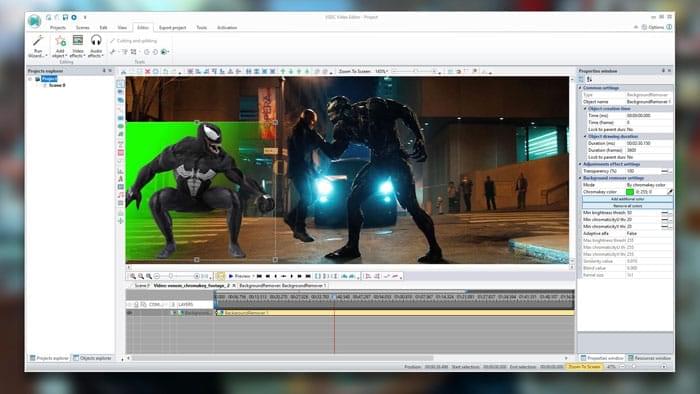700x394 pixels.
Task: Click the green Chromakey color swatch
Action: 630,192
